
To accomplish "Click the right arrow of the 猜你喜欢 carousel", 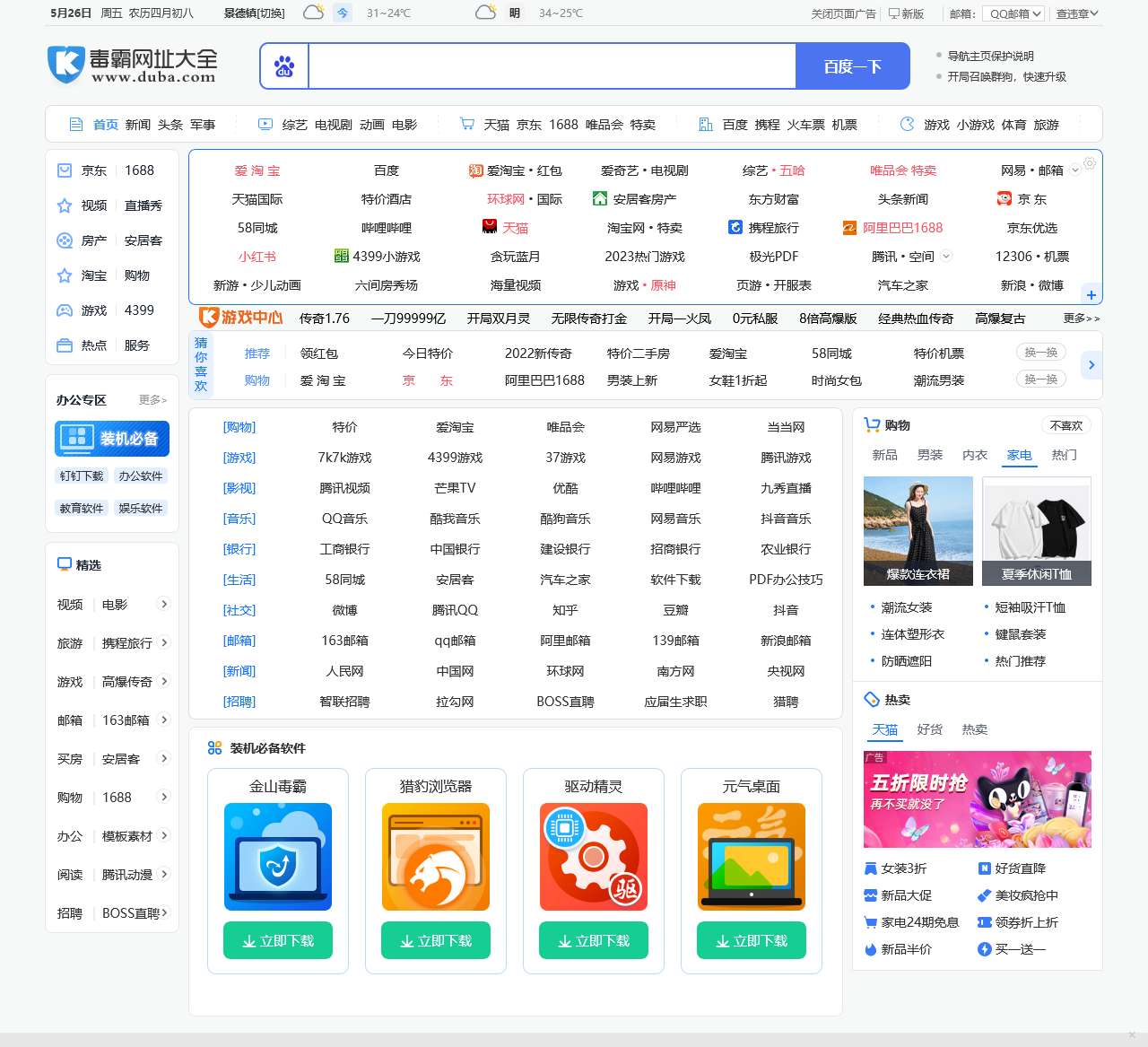I will (x=1091, y=365).
